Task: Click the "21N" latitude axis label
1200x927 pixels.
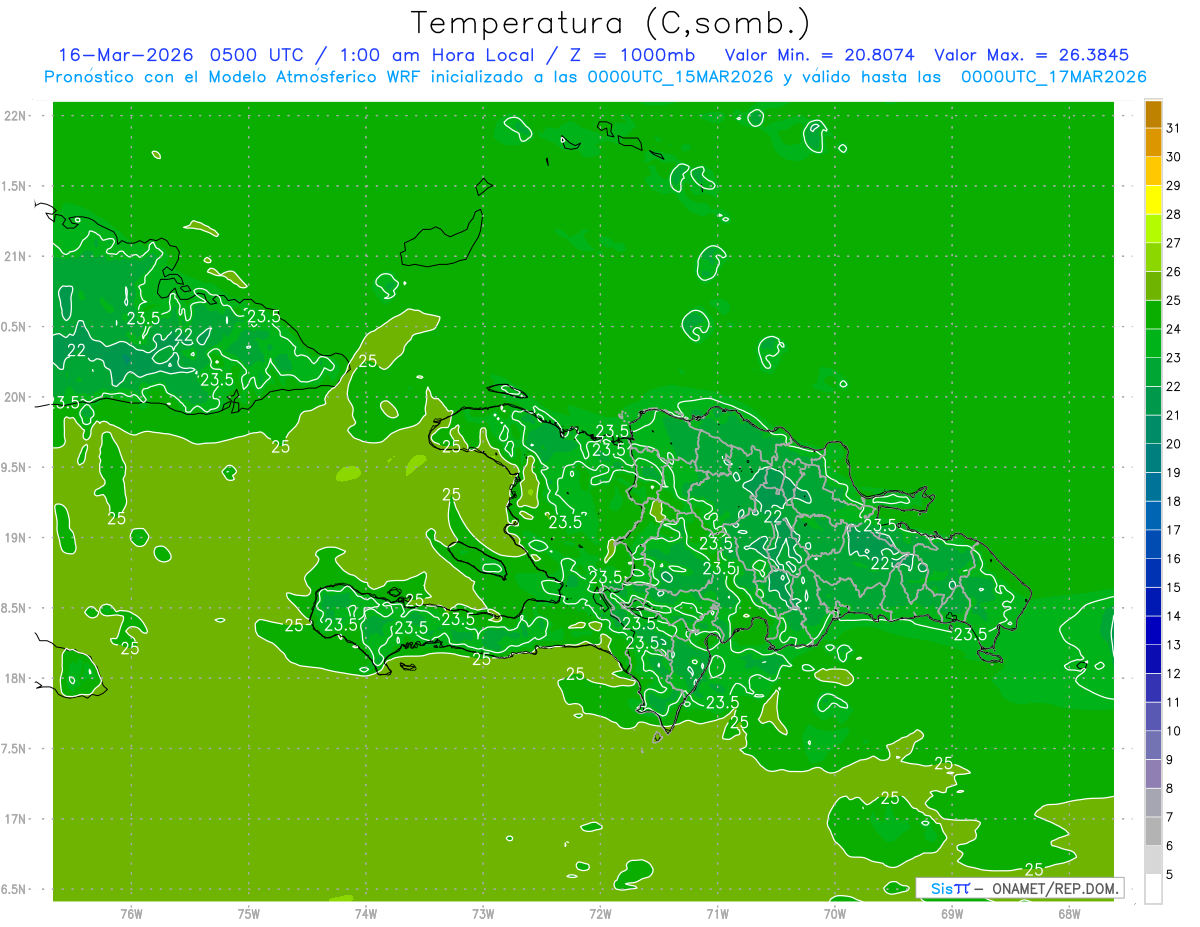Action: (x=17, y=256)
